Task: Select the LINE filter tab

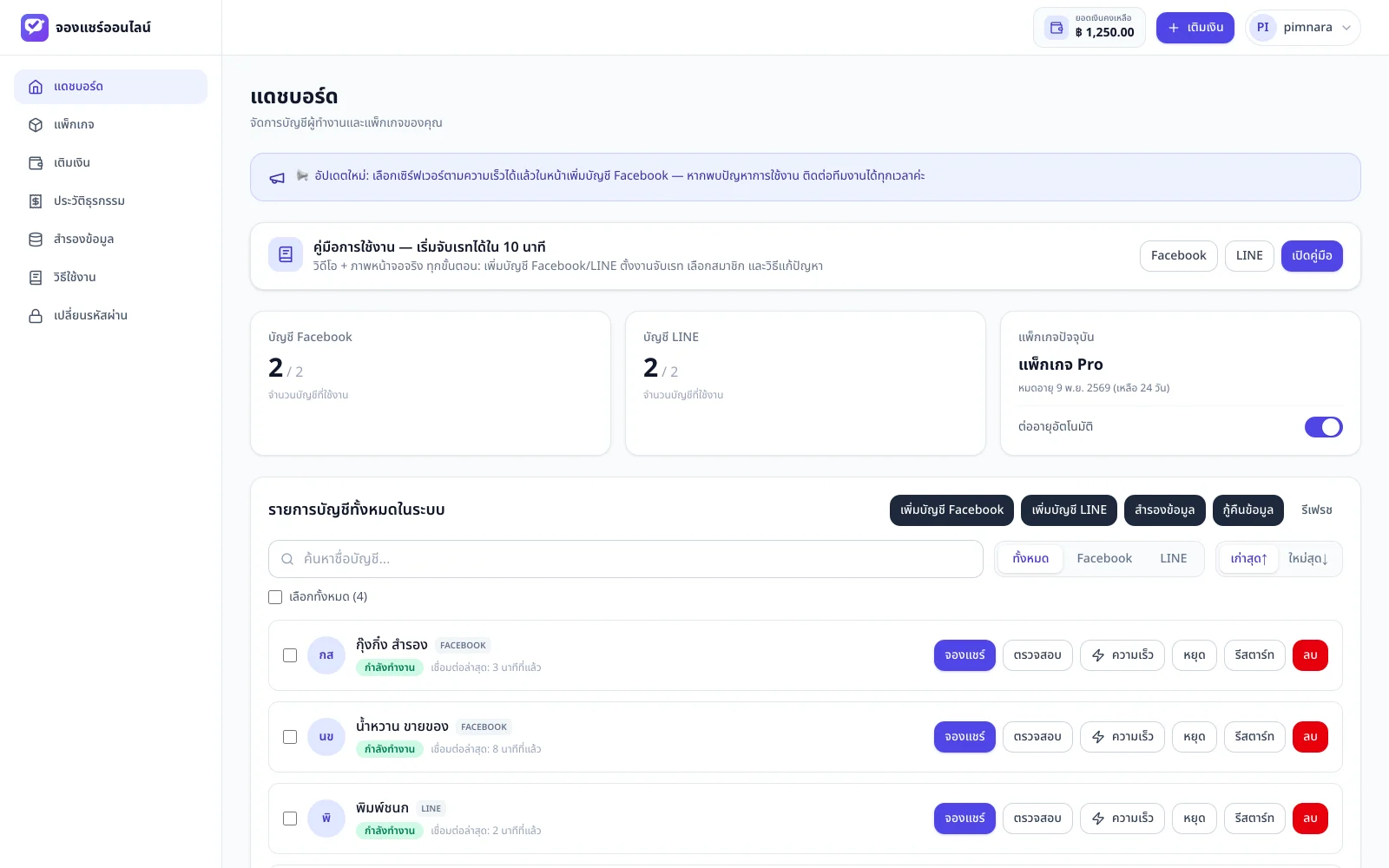Action: pyautogui.click(x=1174, y=559)
